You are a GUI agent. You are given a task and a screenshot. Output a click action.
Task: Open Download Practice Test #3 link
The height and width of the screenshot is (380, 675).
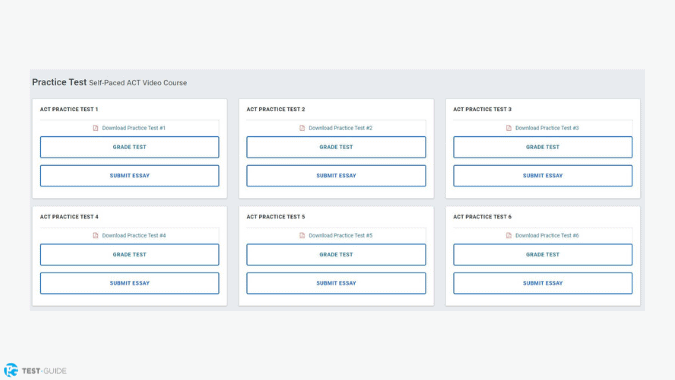click(x=547, y=128)
